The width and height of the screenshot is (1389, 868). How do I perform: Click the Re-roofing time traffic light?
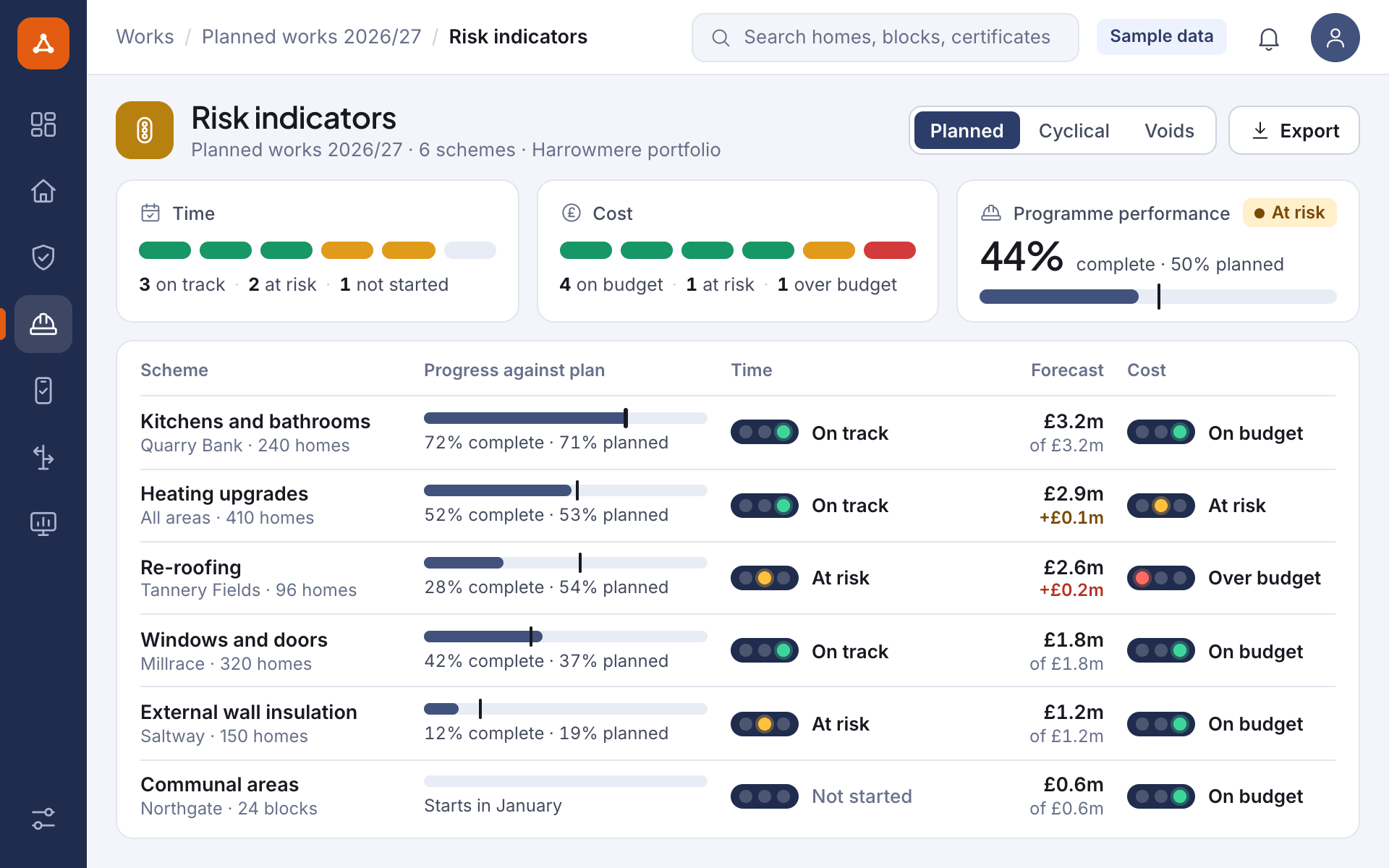tap(765, 578)
